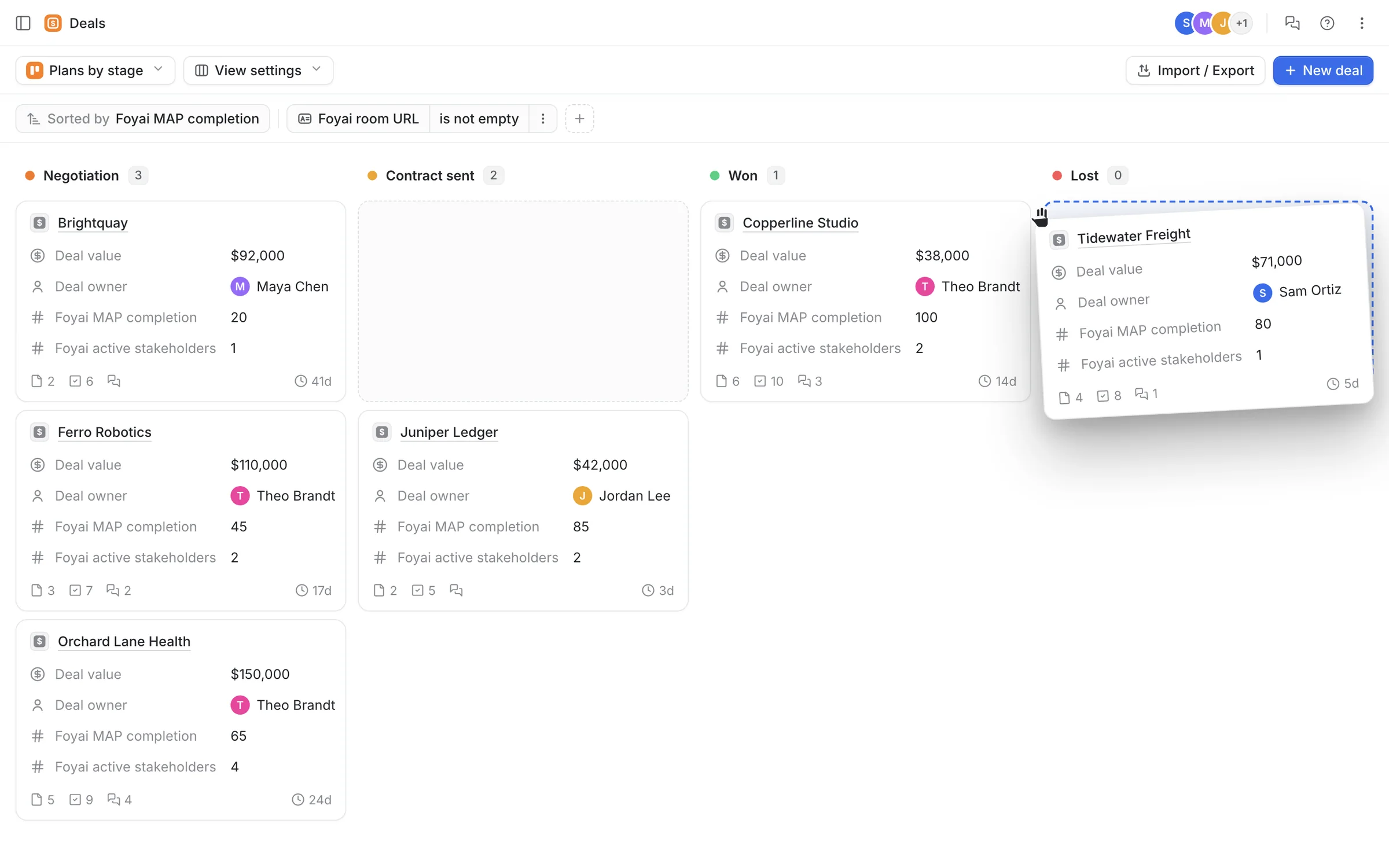Open the Orchard Lane Health deal link
The image size is (1389, 868).
[x=124, y=642]
